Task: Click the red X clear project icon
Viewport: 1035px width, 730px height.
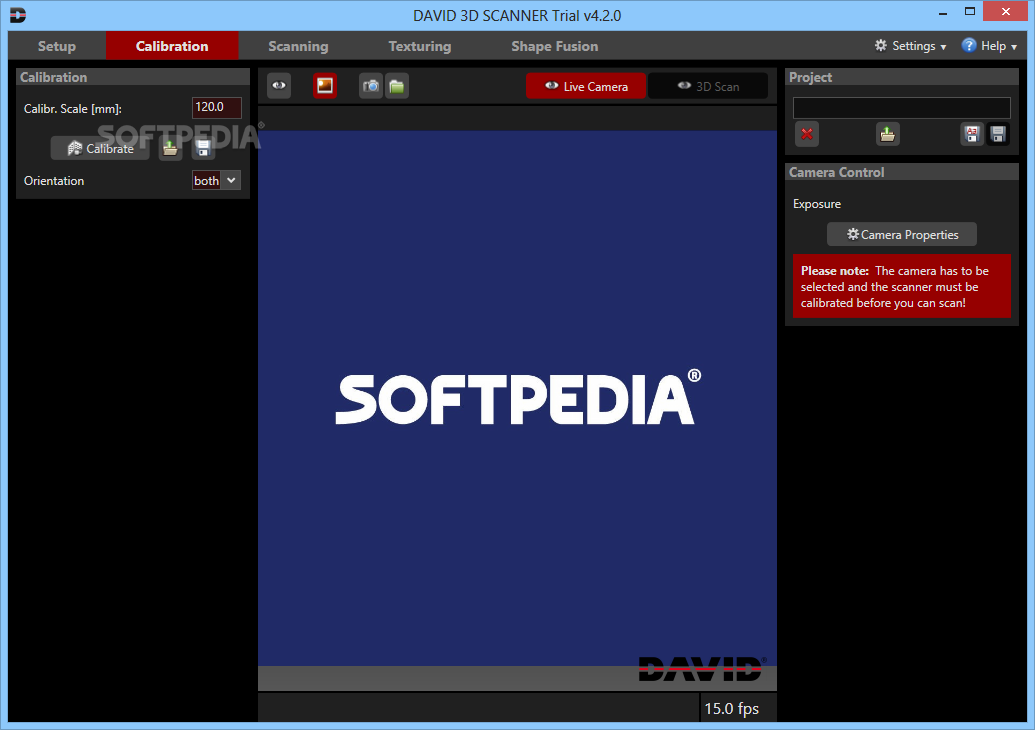Action: tap(807, 134)
